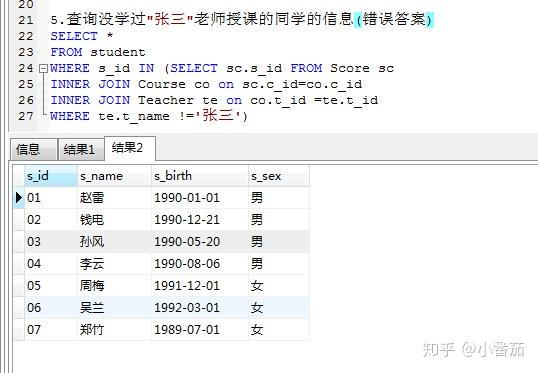Image resolution: width=538 pixels, height=373 pixels.
Task: Click the birth date 1989-07-01 cell
Action: click(x=200, y=329)
